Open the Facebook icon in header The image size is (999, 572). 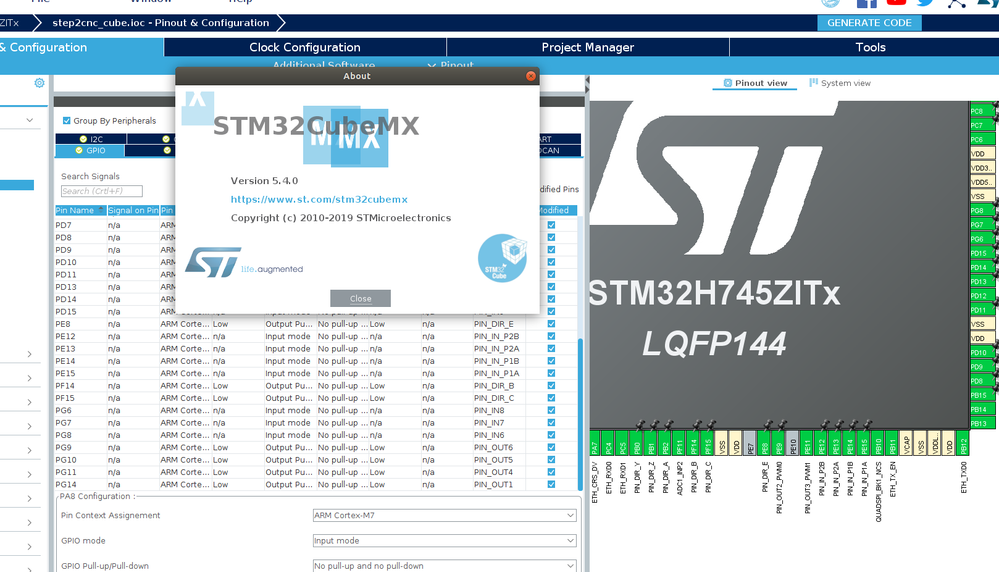tap(866, 3)
